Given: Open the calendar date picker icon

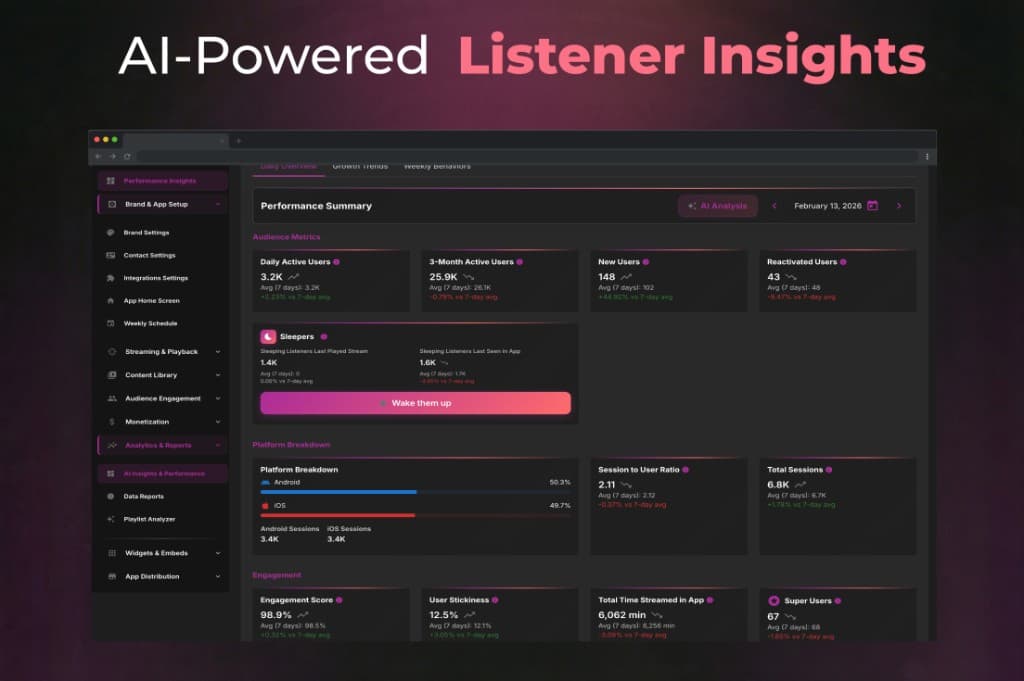Looking at the screenshot, I should (872, 206).
